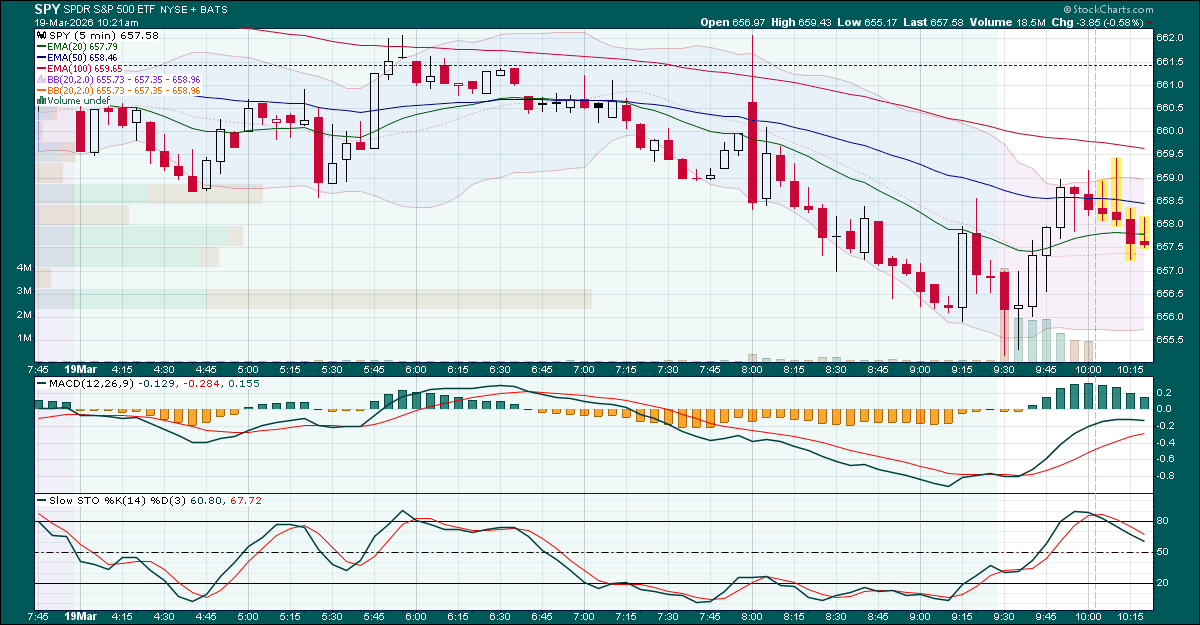Click the 19-Mar-2026 10:21am timestamp

[x=88, y=21]
